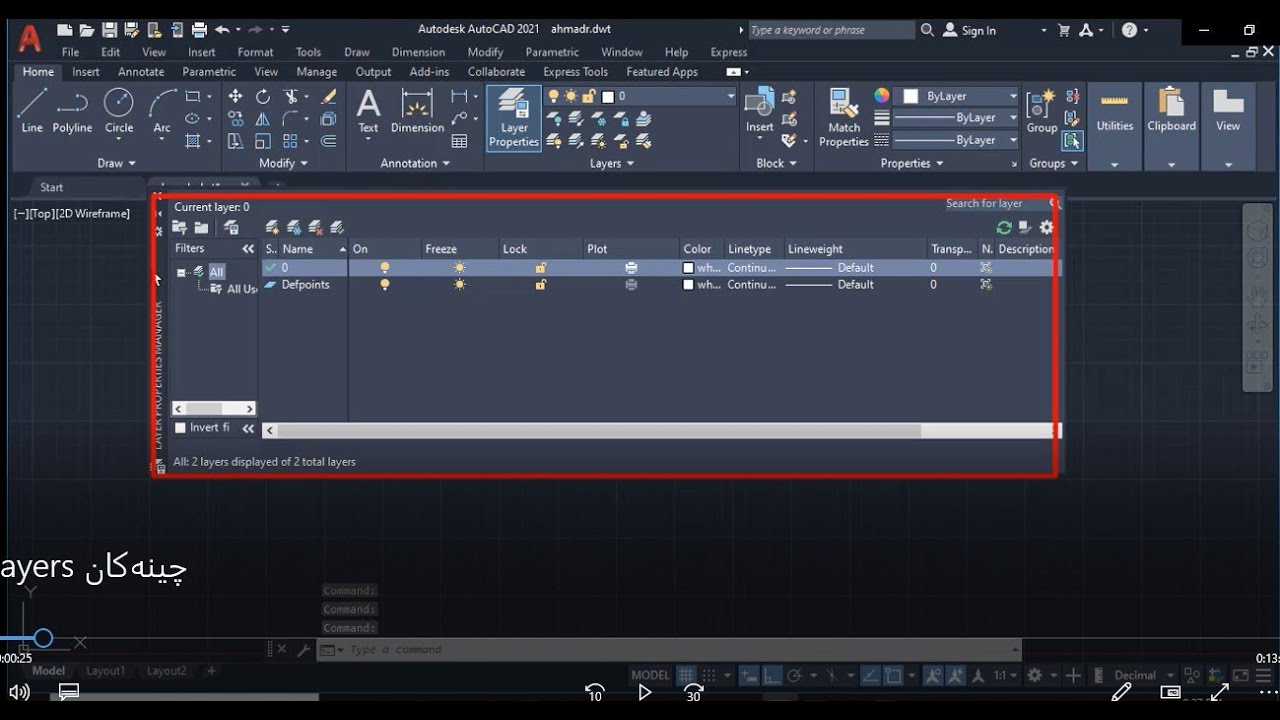Click the layer manager settings gear
Image resolution: width=1280 pixels, height=720 pixels.
click(1046, 228)
